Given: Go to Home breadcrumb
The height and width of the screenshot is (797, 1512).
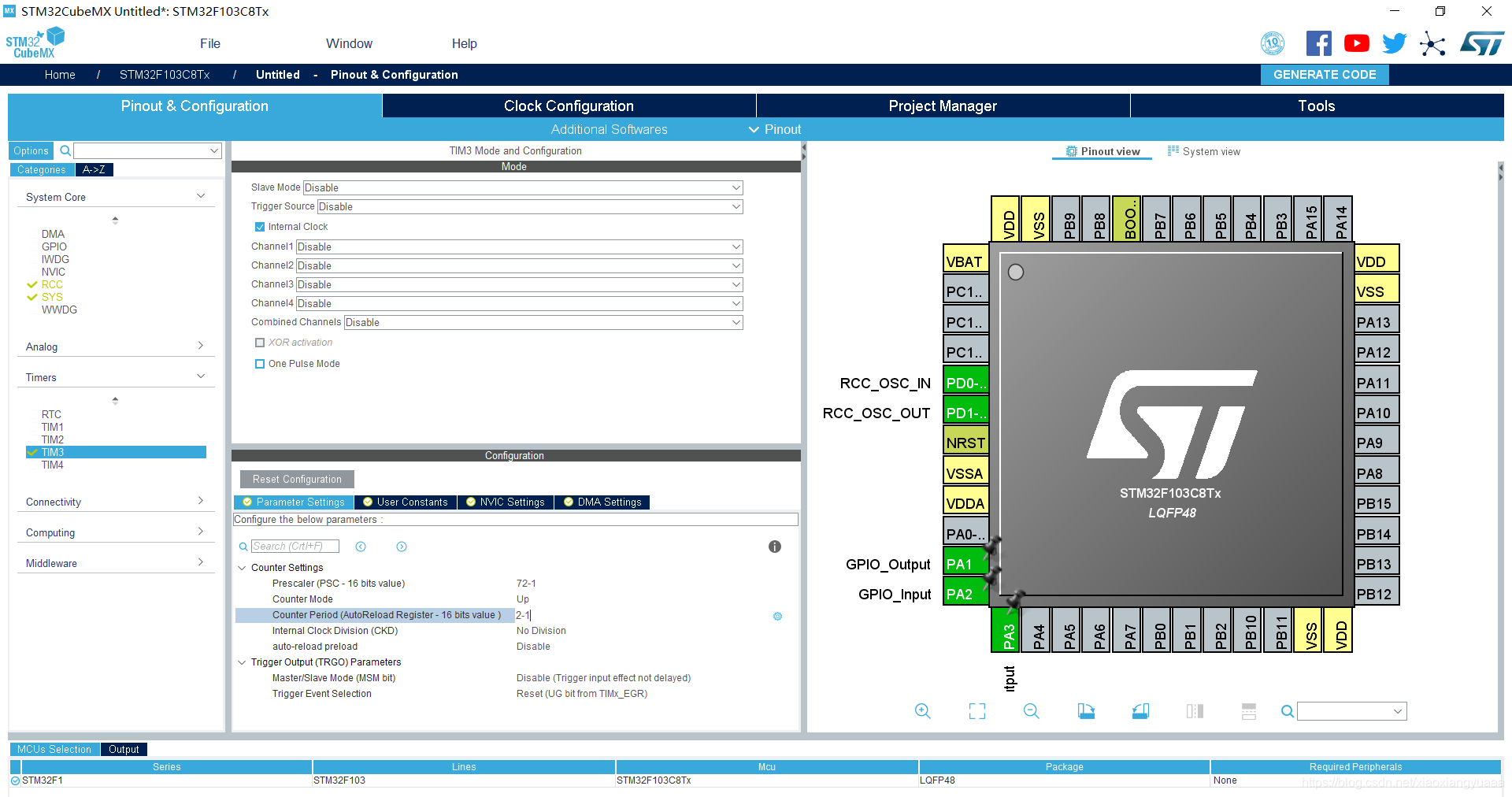Looking at the screenshot, I should click(60, 75).
